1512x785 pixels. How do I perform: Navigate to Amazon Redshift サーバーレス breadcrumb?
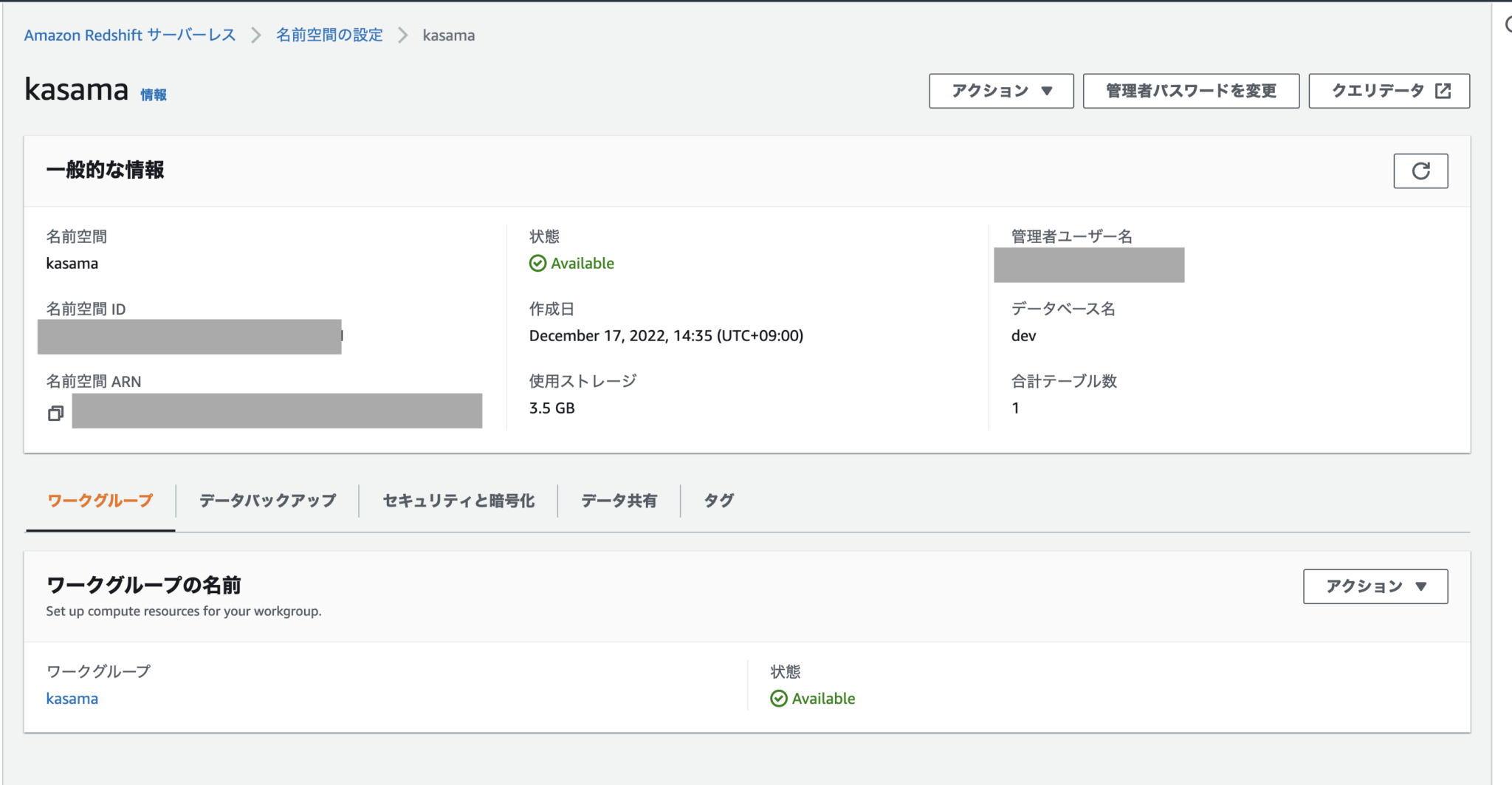click(129, 35)
